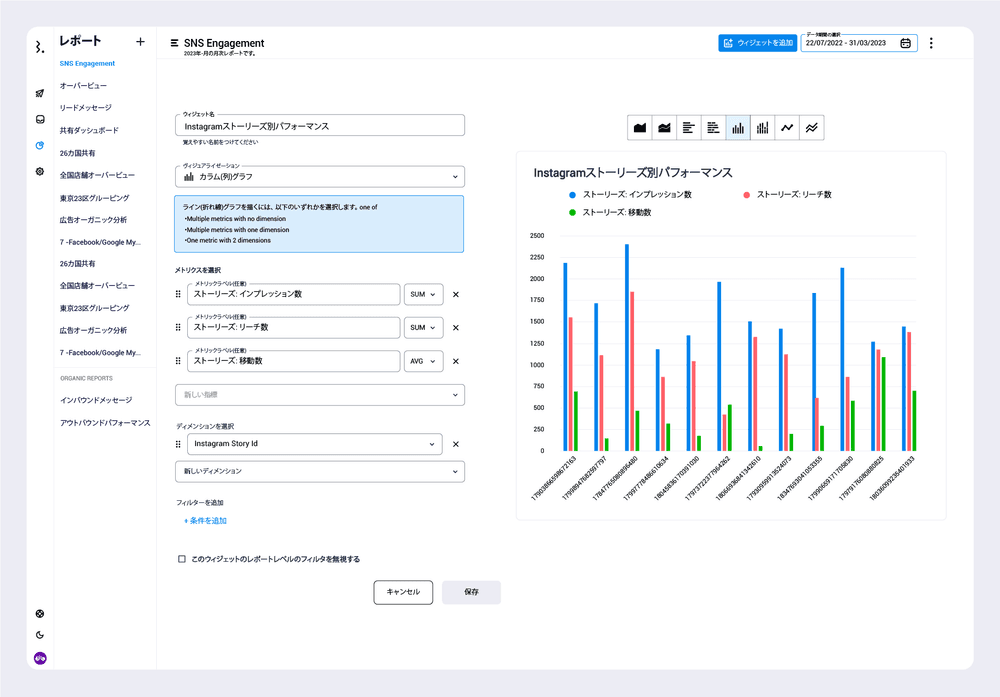Switch to the single line chart icon

click(788, 128)
